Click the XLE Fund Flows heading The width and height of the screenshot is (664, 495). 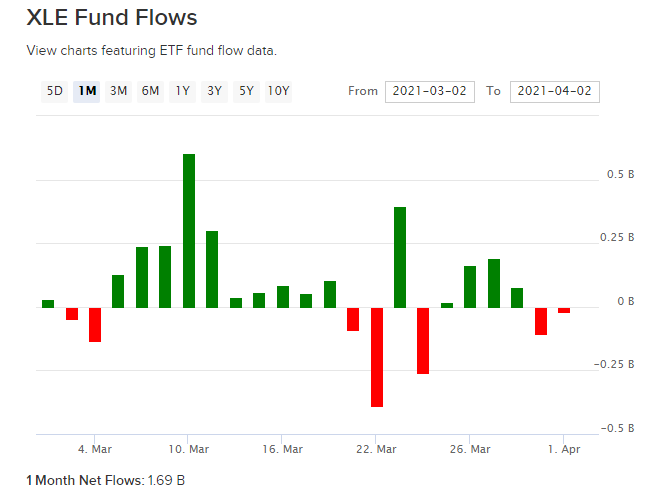111,18
